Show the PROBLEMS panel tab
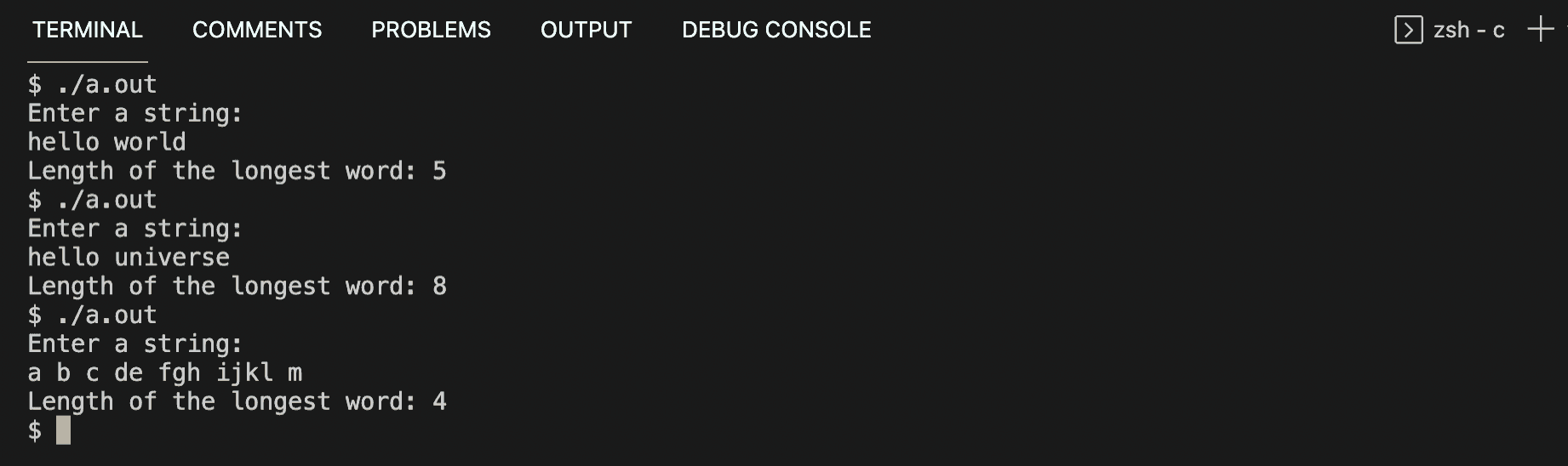This screenshot has height=466, width=1568. pos(431,30)
